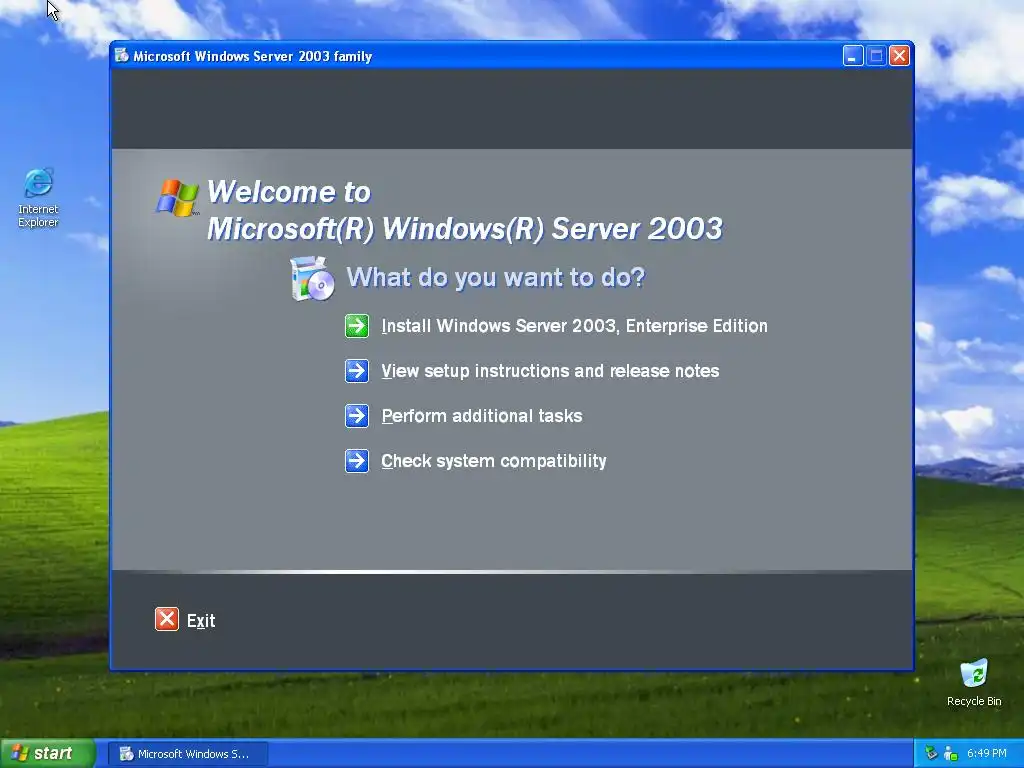The height and width of the screenshot is (768, 1024).
Task: Select the Recycle Bin desktop icon
Action: [x=974, y=683]
